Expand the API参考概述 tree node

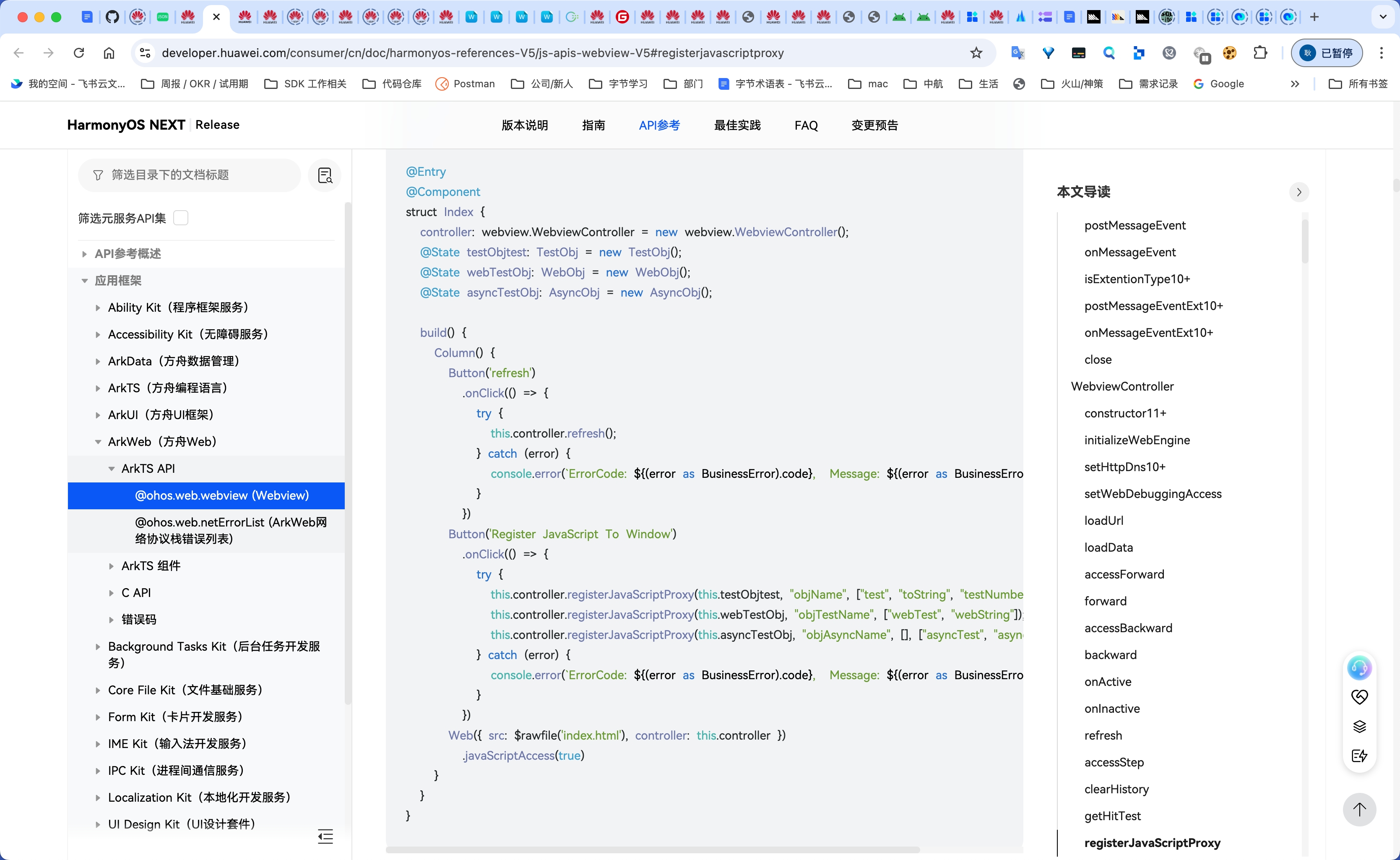[x=85, y=254]
